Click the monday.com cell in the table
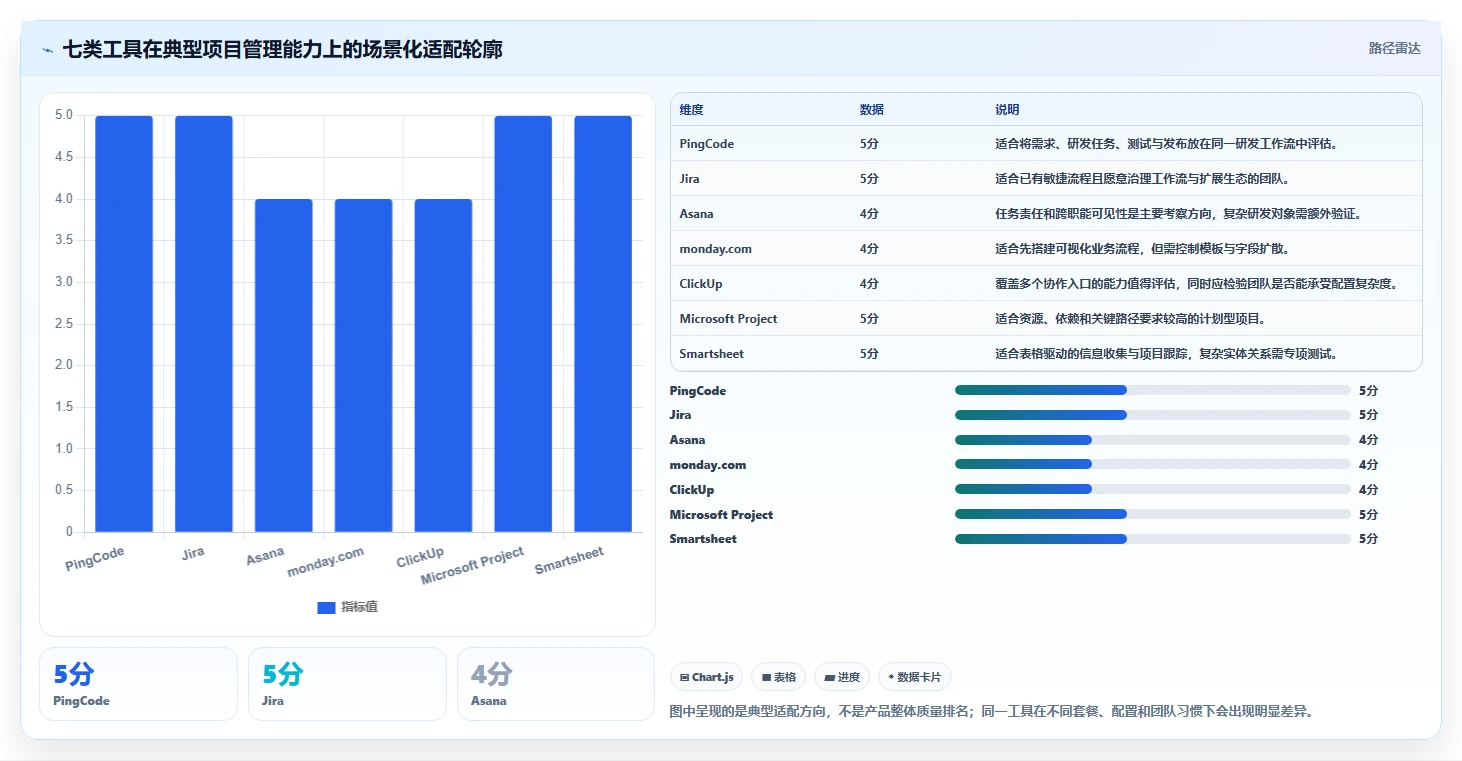 [x=715, y=249]
